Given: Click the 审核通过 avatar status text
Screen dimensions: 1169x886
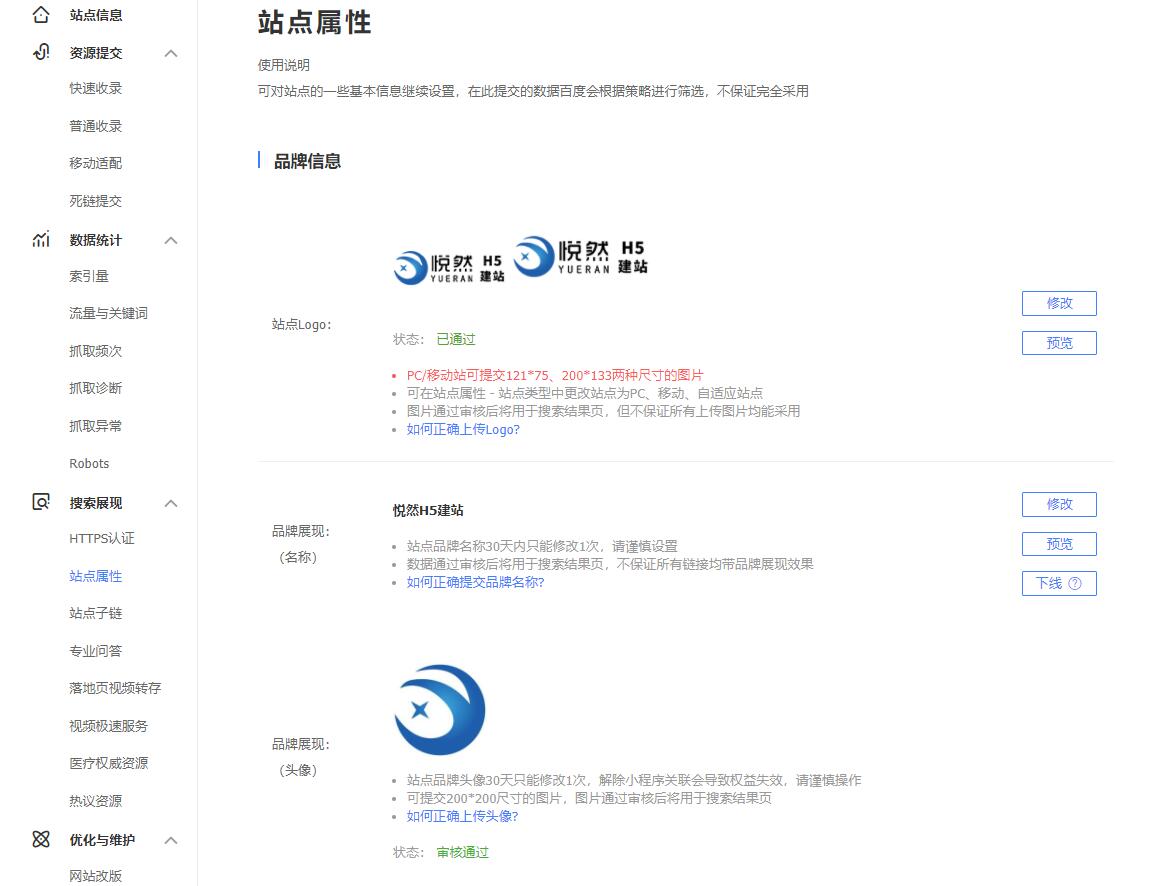Looking at the screenshot, I should 462,852.
